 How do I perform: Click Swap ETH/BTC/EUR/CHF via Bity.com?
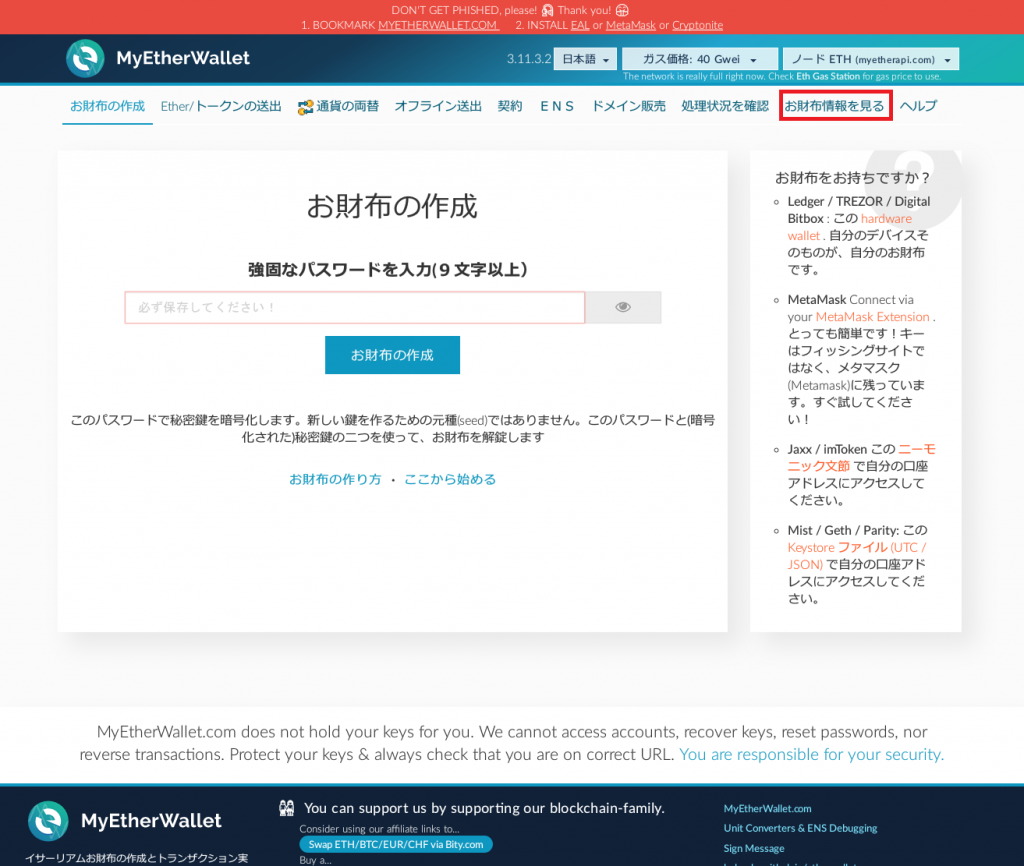click(395, 844)
